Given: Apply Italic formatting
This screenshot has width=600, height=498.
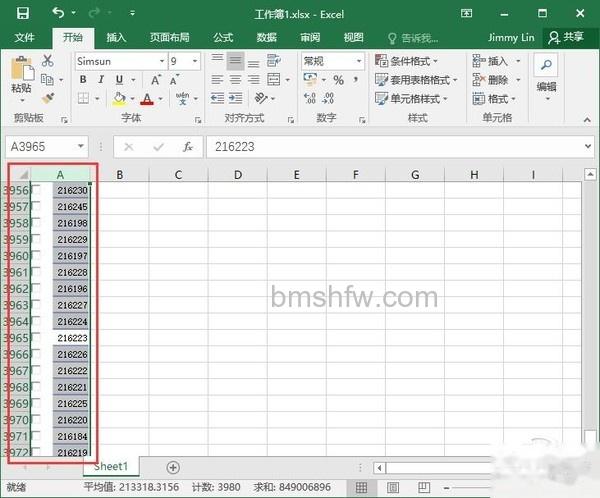Looking at the screenshot, I should tap(101, 80).
